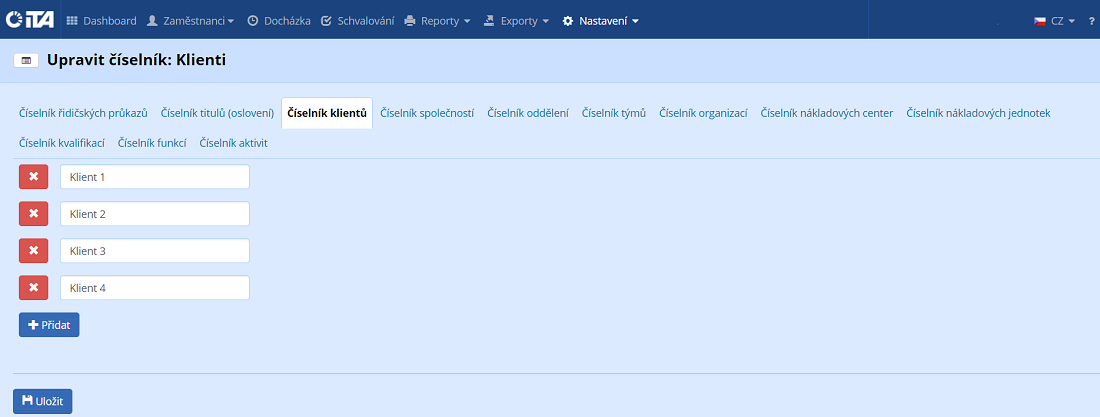Go to Docházka attendance page
This screenshot has width=1100, height=417.
point(279,21)
